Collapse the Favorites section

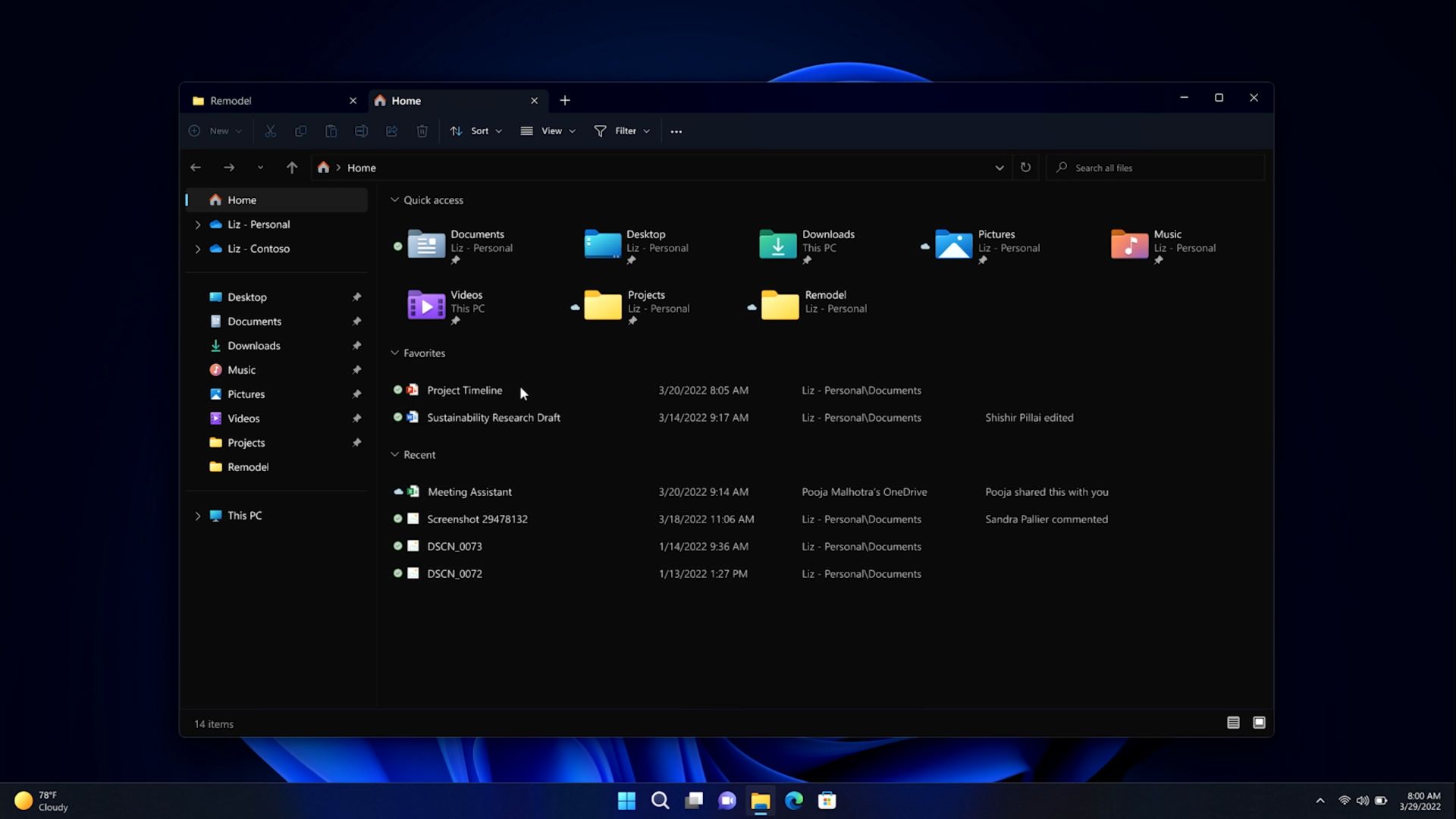coord(394,352)
